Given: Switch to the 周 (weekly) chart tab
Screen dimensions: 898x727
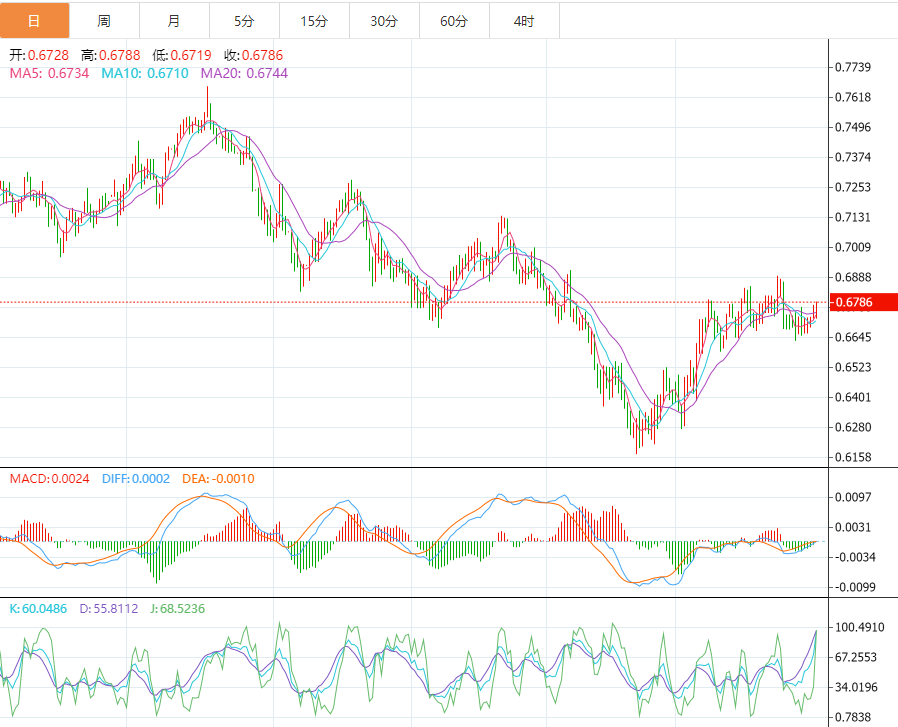Looking at the screenshot, I should 105,21.
